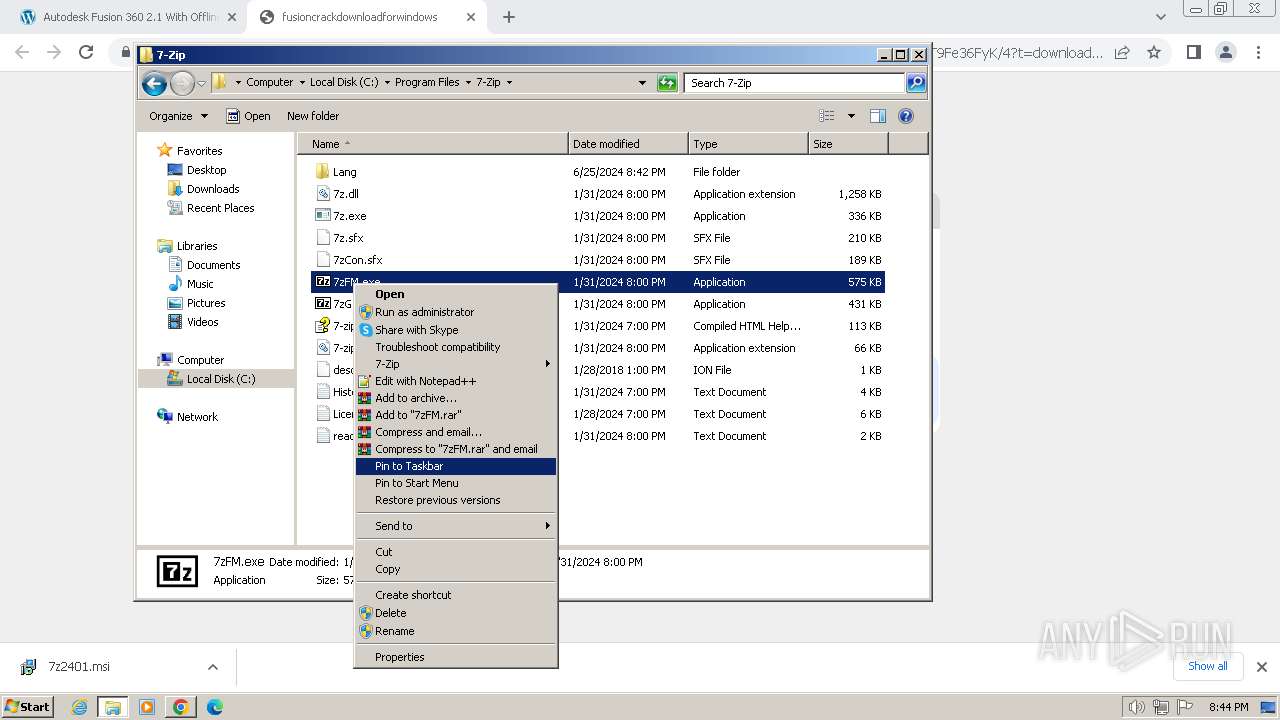Expand the recent pages dropdown arrow

pyautogui.click(x=202, y=83)
